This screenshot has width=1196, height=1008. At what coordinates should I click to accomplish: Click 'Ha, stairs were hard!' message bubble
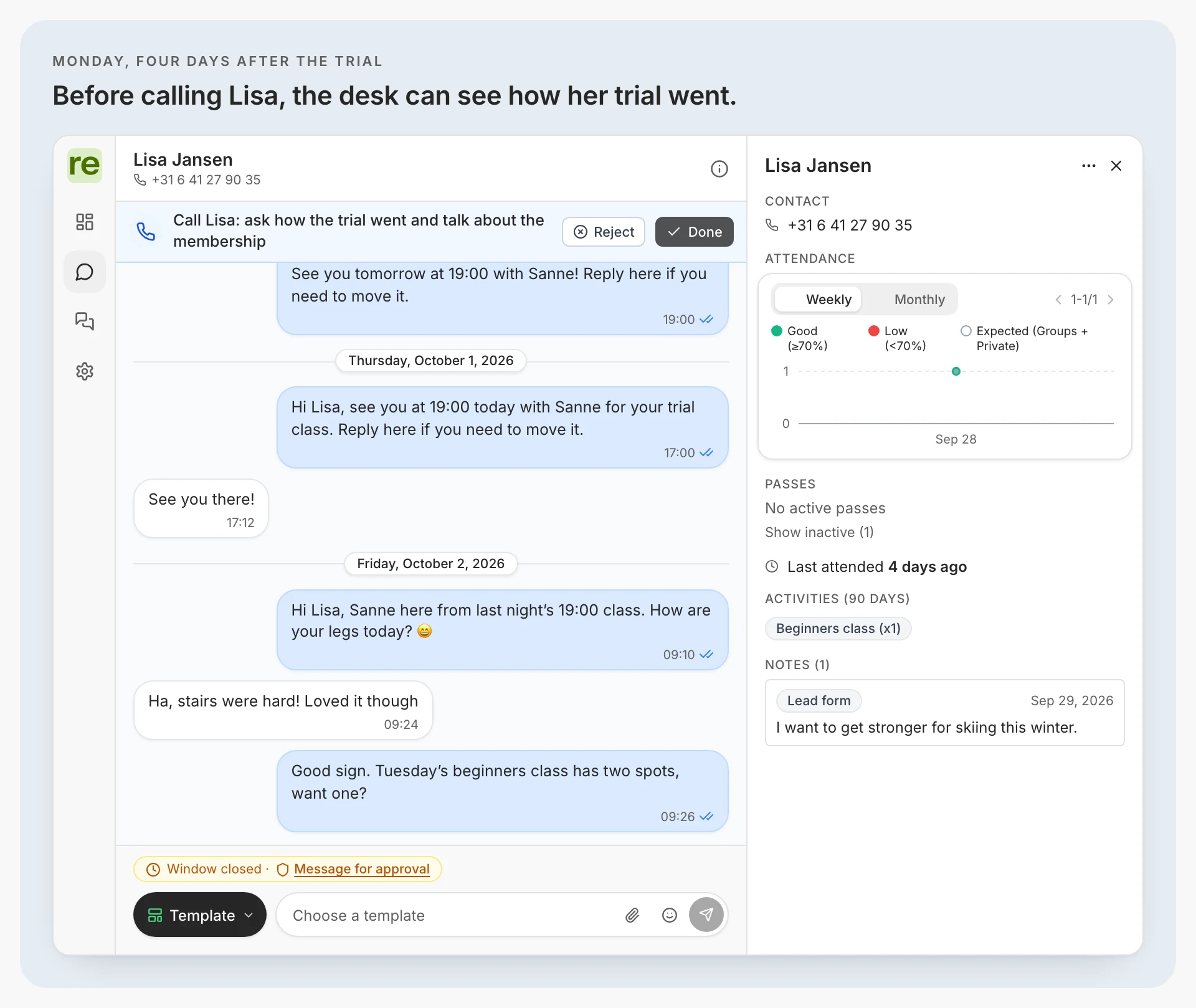pyautogui.click(x=283, y=711)
